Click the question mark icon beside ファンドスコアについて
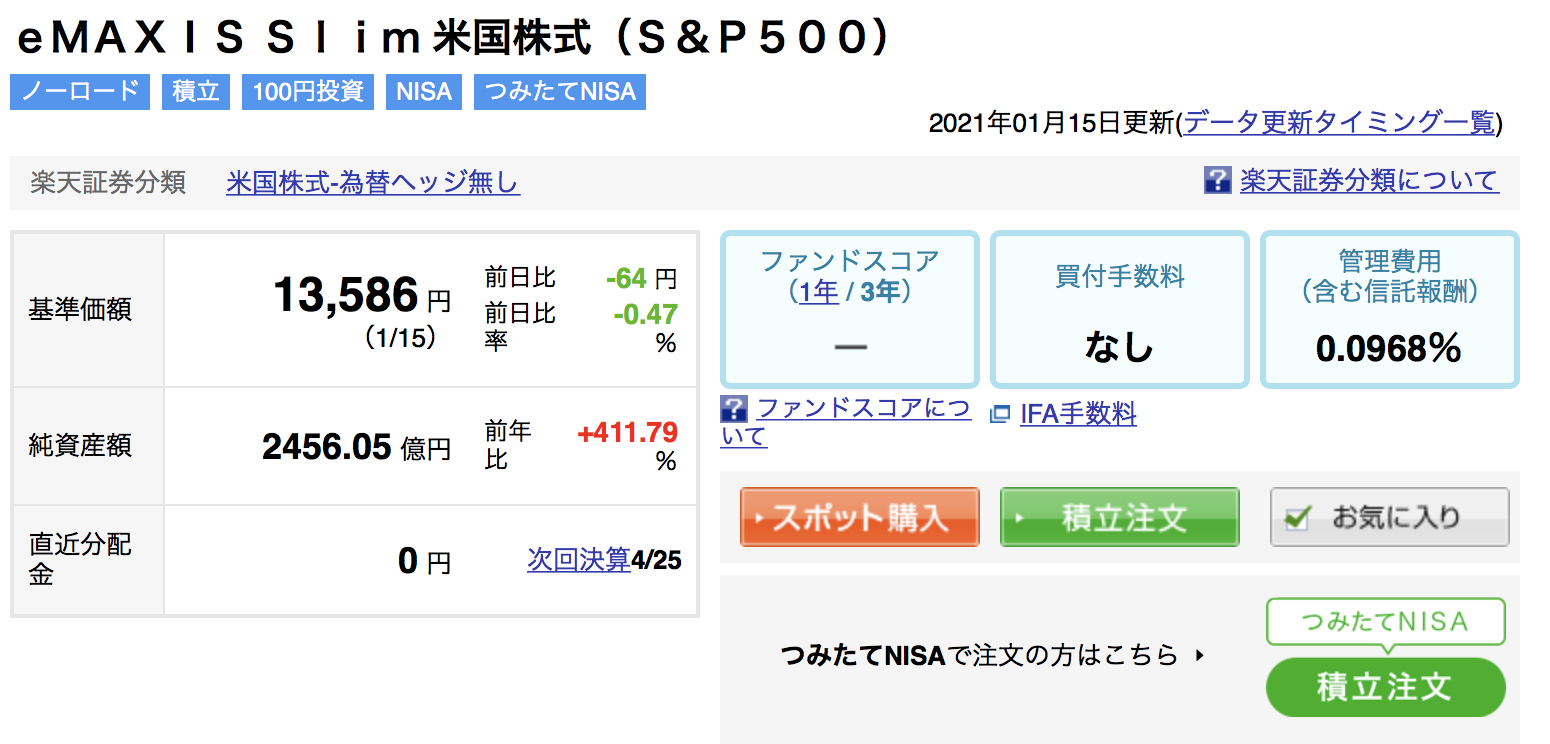The height and width of the screenshot is (744, 1550). click(734, 408)
